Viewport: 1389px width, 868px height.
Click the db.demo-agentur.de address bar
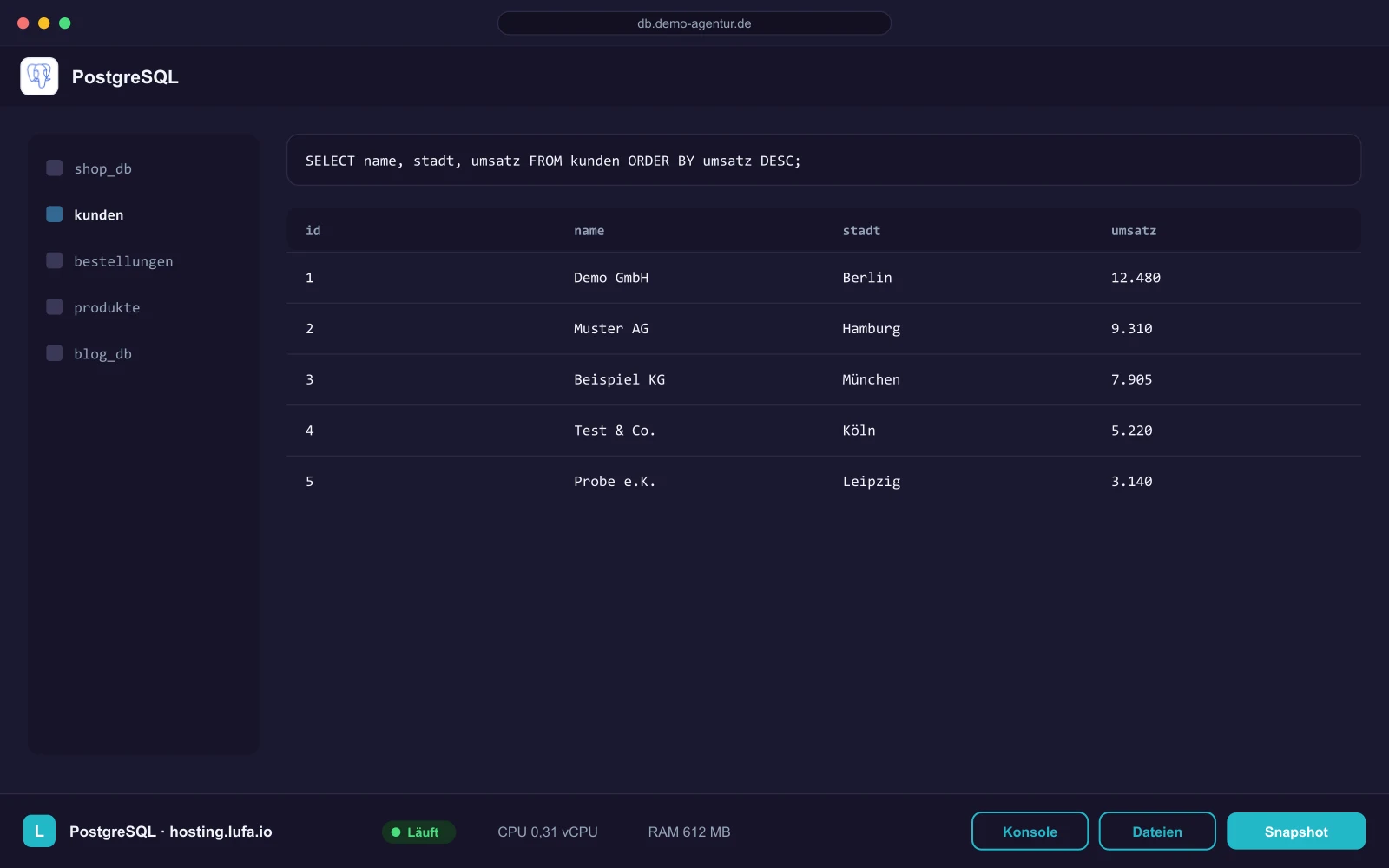point(694,23)
